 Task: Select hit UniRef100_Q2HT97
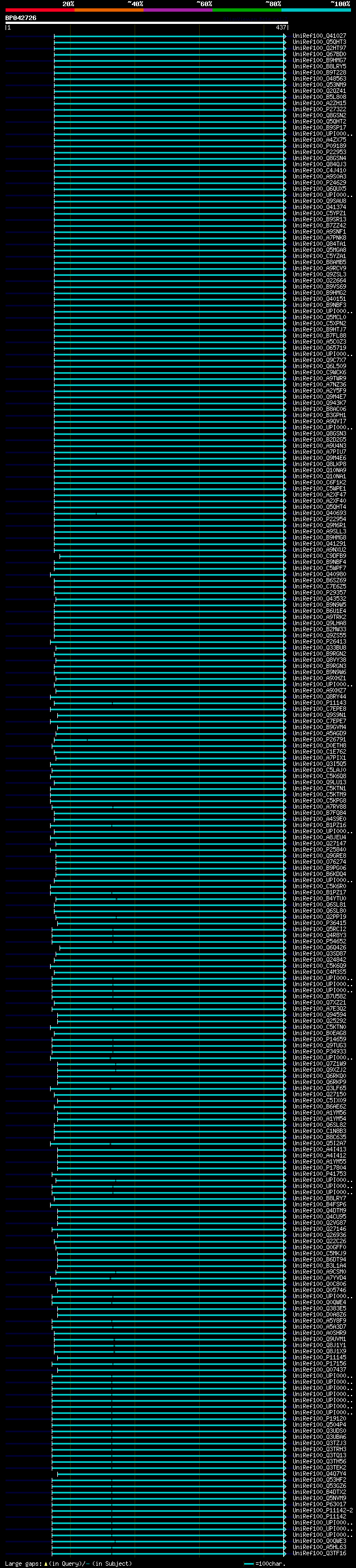(x=319, y=48)
